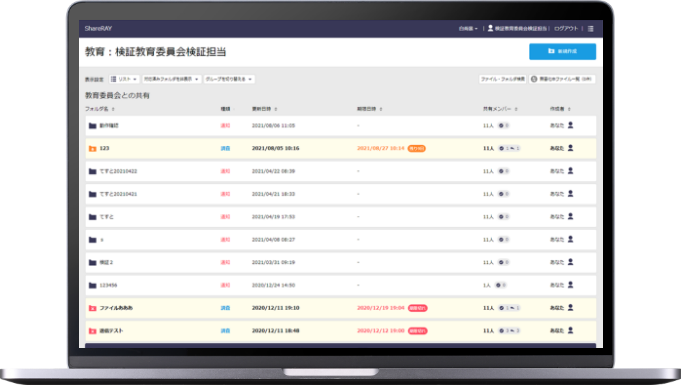Click the red folder icon for 送信テスト

(93, 331)
